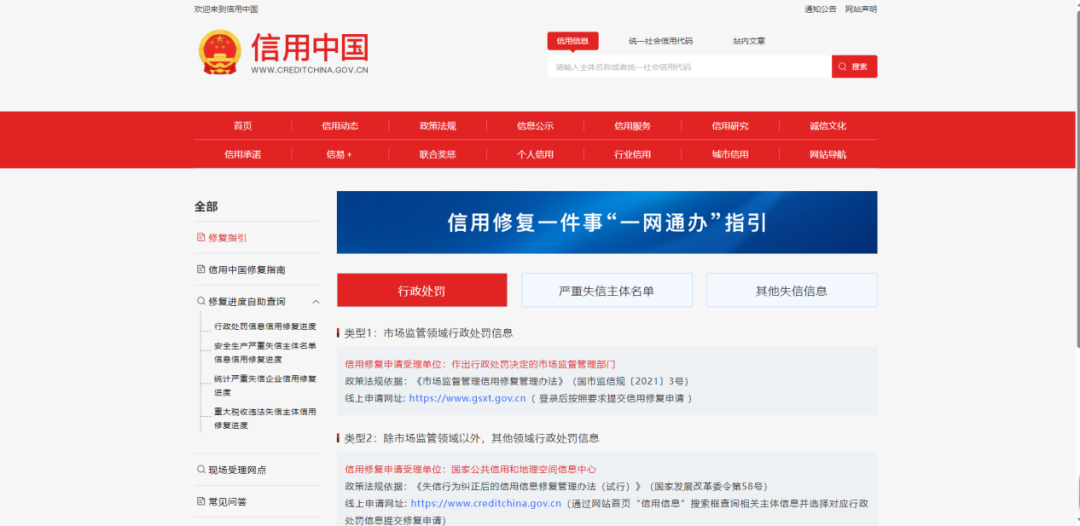Open 政策法规 navigation item

[x=437, y=126]
